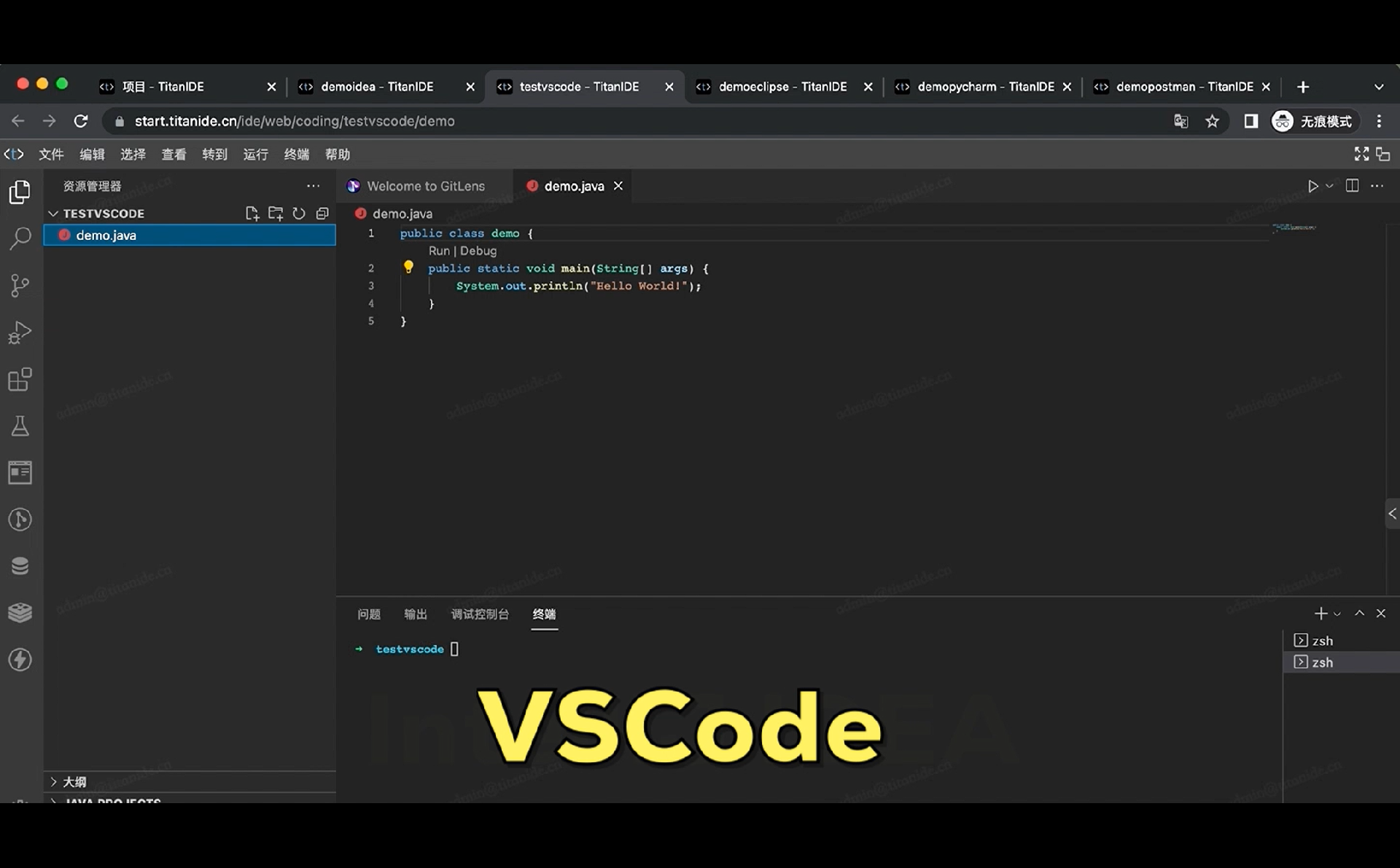Collapse all folders in explorer
The width and height of the screenshot is (1400, 868).
tap(322, 214)
